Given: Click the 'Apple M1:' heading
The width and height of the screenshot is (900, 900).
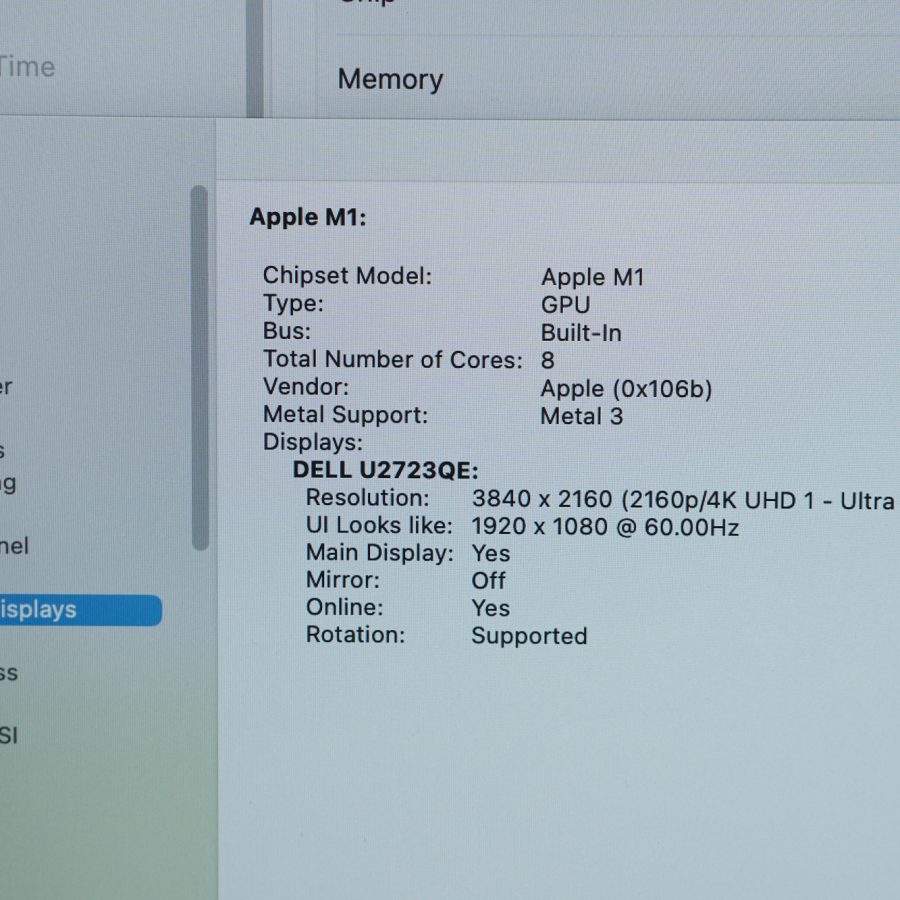Looking at the screenshot, I should coord(308,218).
